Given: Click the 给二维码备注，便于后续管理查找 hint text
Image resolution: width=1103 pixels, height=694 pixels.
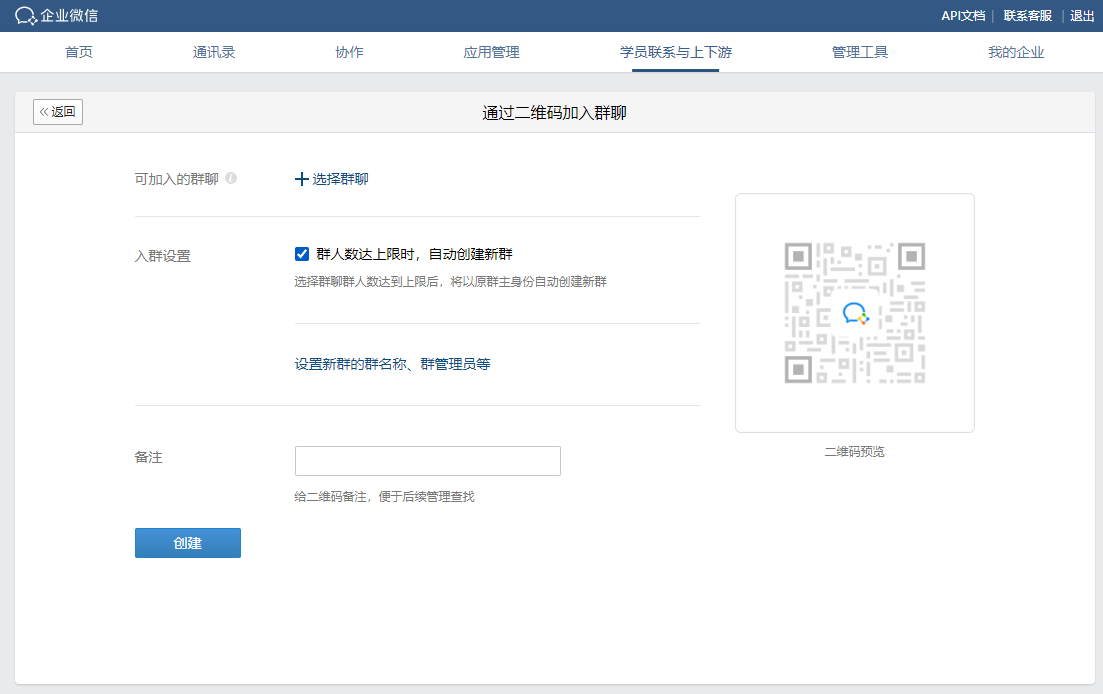Looking at the screenshot, I should point(384,496).
